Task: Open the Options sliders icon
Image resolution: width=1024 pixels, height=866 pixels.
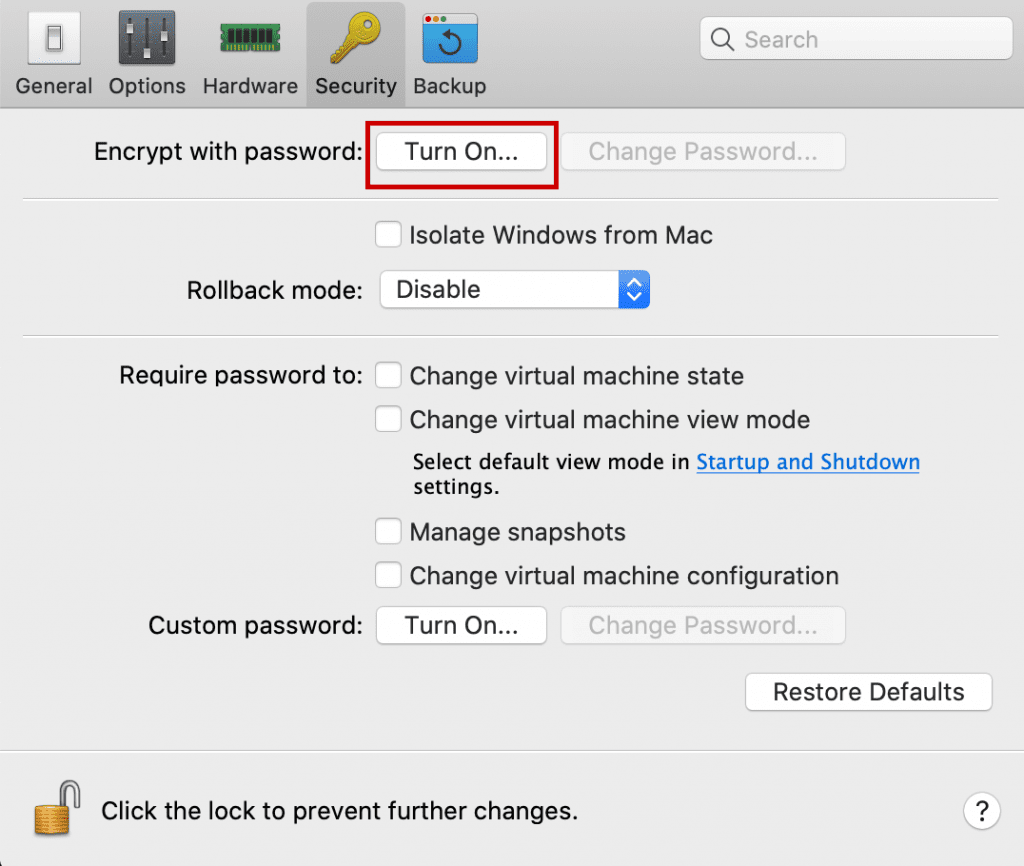Action: (147, 38)
